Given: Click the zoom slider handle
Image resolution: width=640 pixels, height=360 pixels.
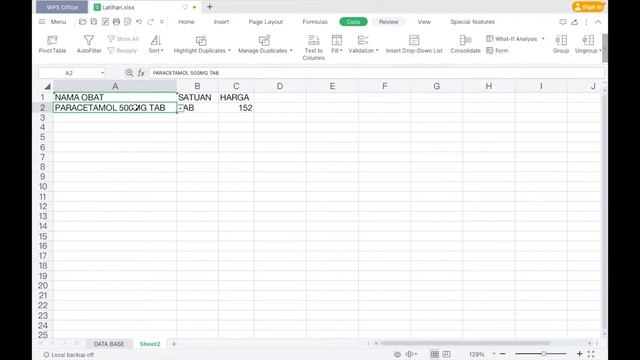Looking at the screenshot, I should point(544,354).
